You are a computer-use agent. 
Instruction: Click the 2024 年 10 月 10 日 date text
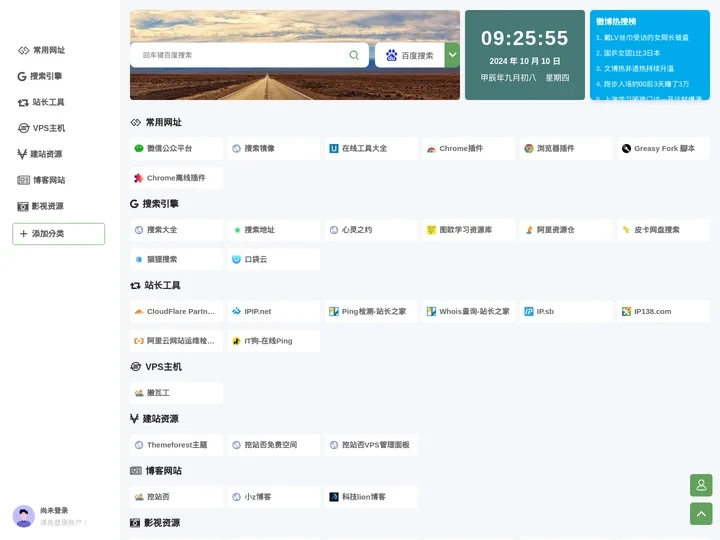pos(525,61)
